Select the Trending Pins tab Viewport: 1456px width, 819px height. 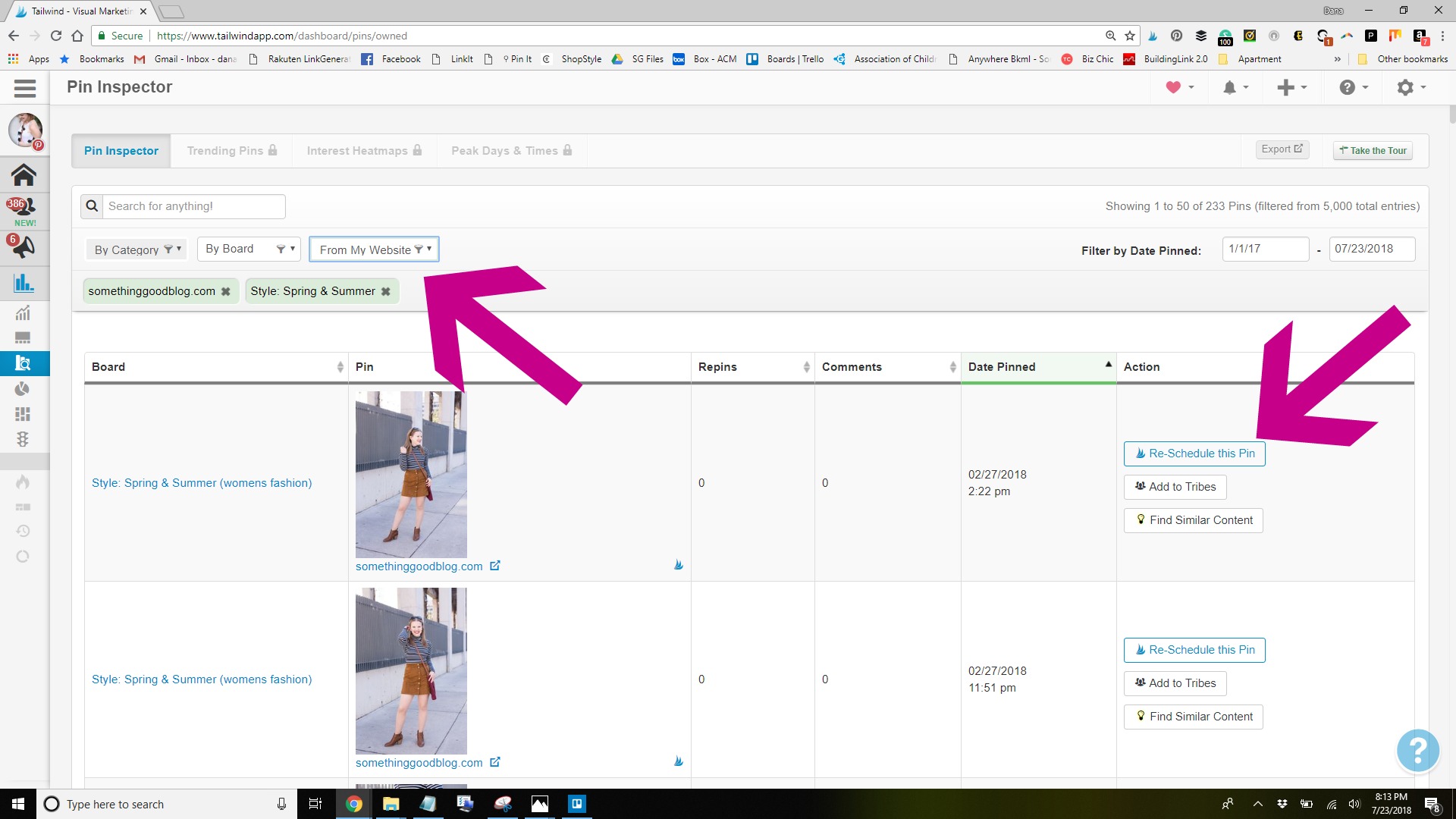232,151
